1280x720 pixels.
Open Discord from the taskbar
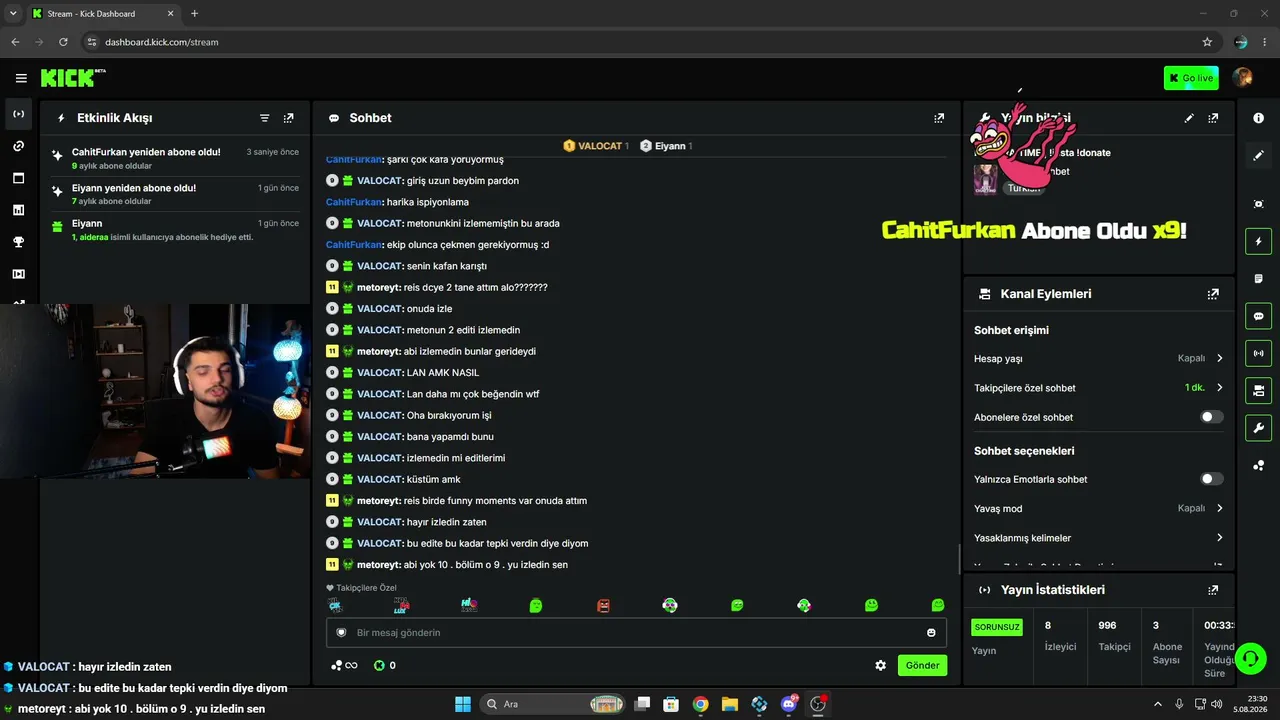(x=789, y=704)
